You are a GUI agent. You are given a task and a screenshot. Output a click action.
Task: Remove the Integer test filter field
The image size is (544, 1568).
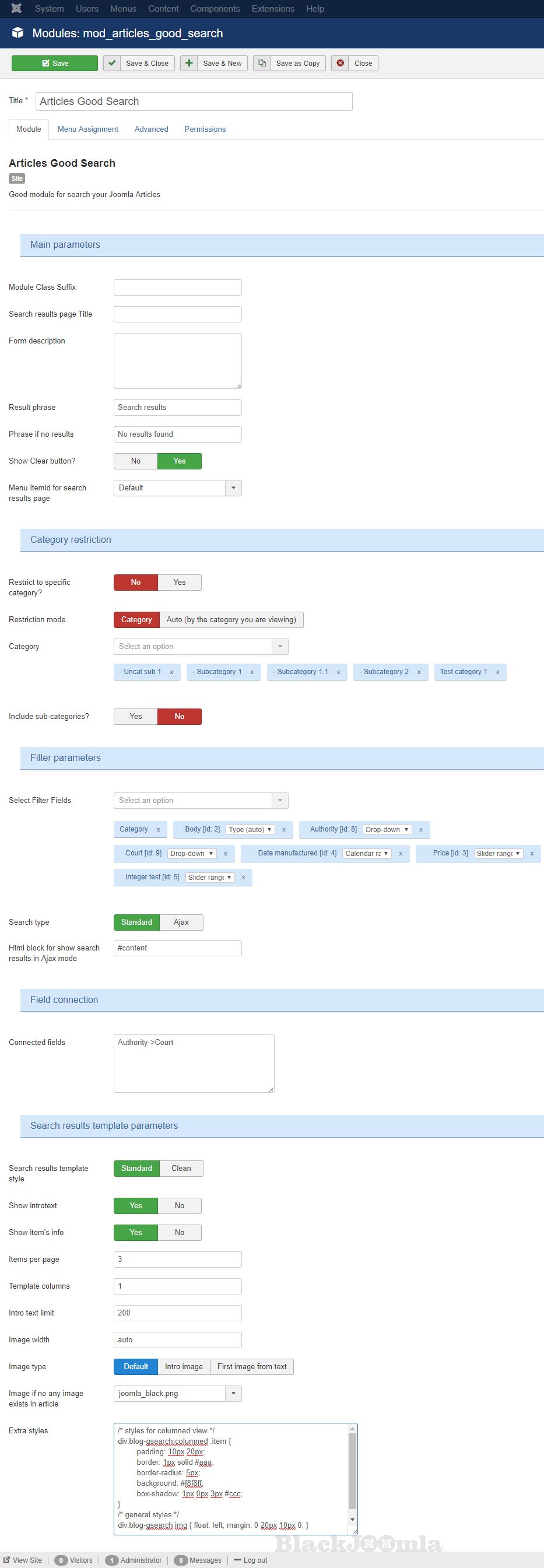point(243,877)
